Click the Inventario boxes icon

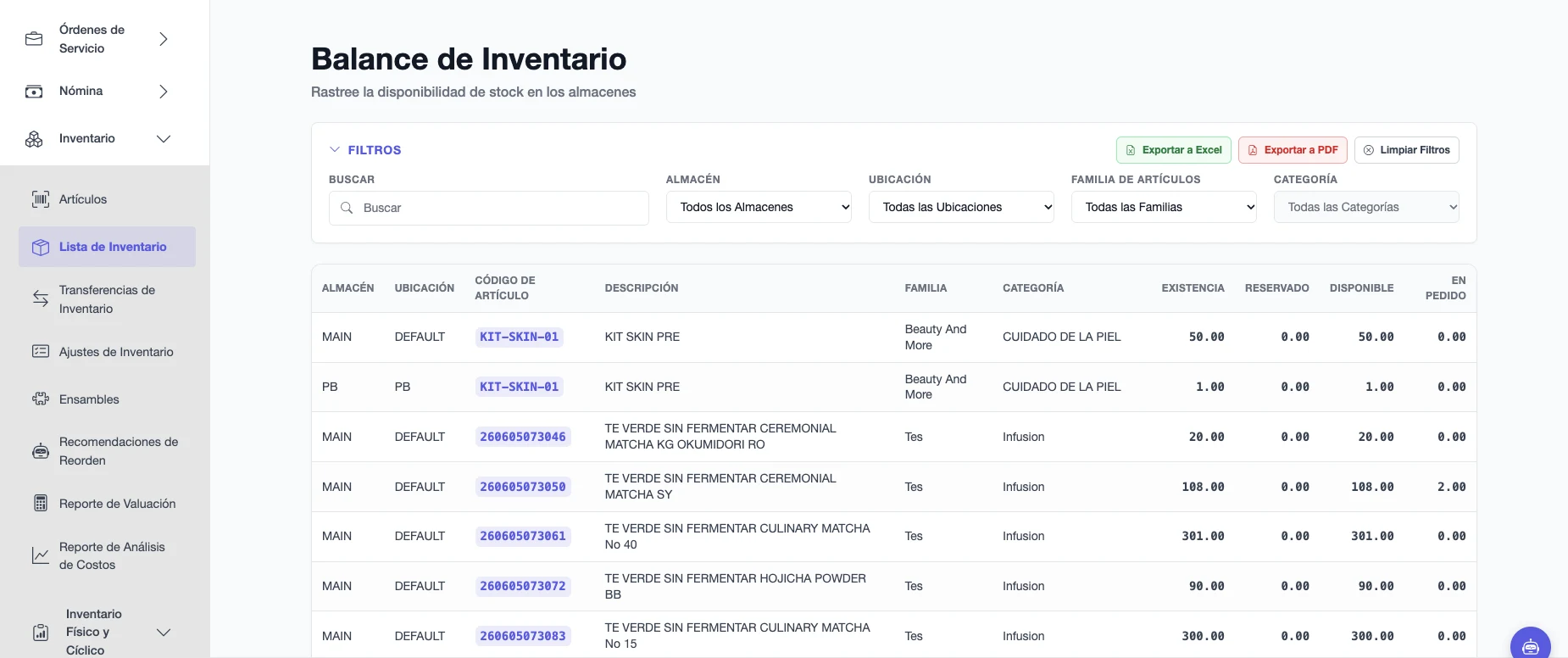tap(34, 139)
